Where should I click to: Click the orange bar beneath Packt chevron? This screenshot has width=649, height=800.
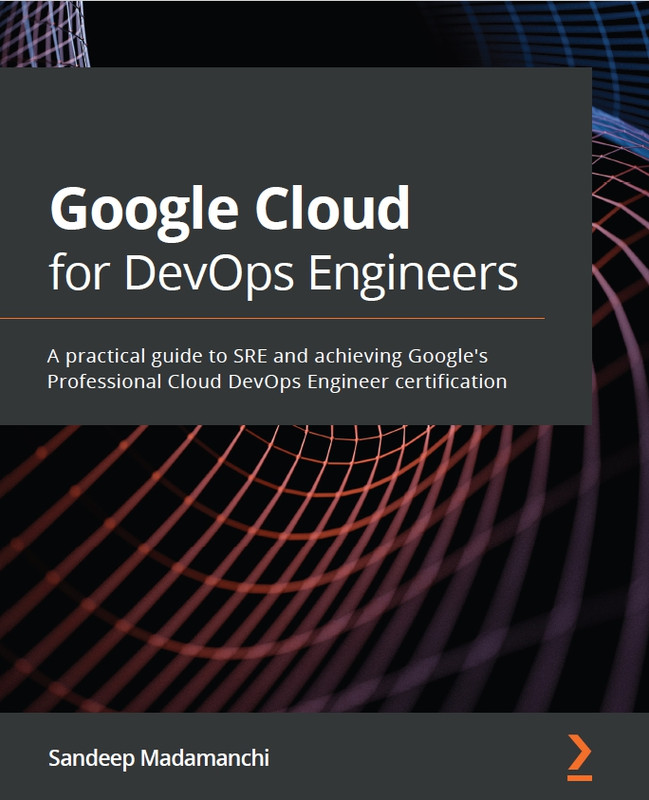tap(579, 776)
